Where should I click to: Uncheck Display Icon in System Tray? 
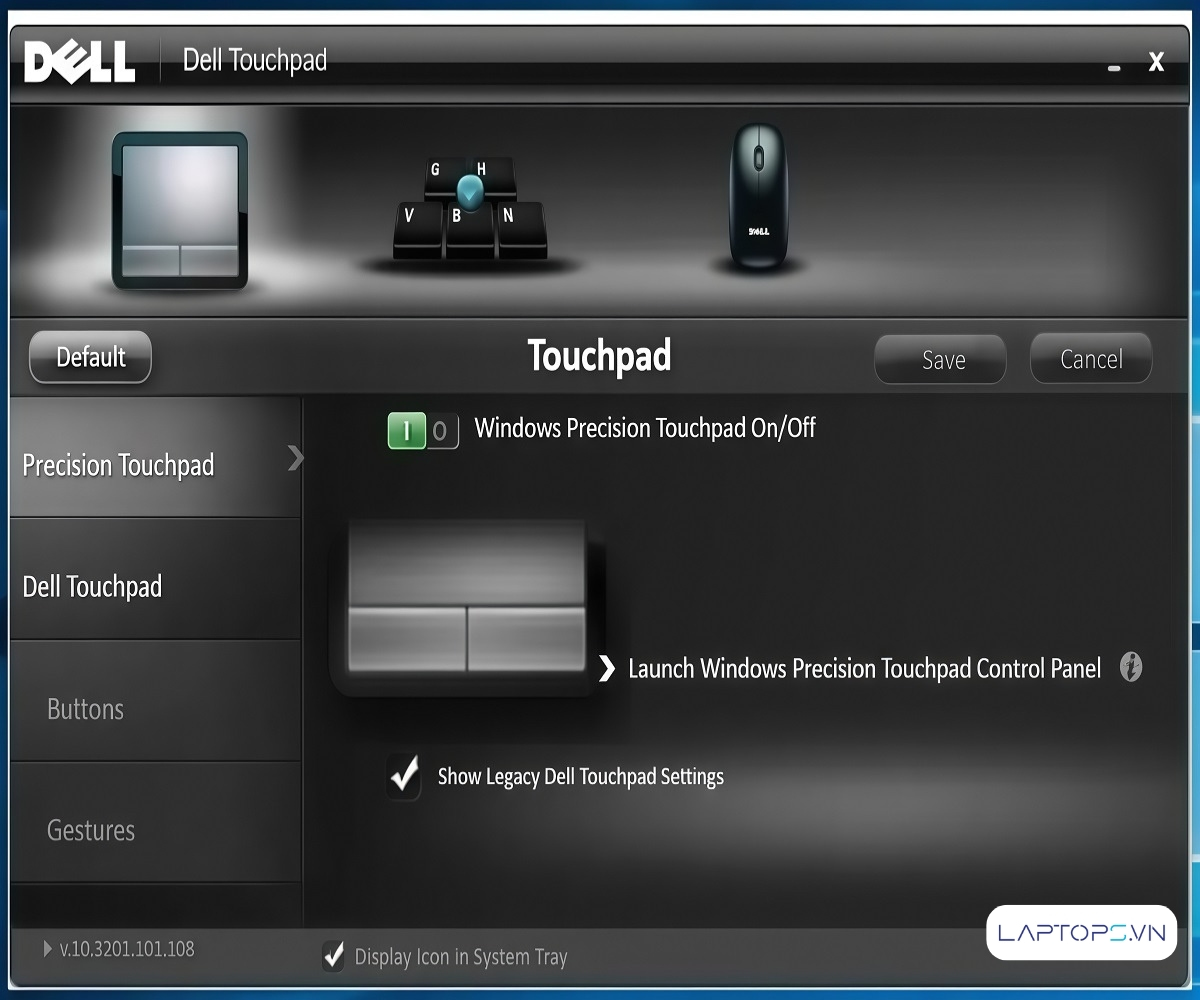[334, 956]
